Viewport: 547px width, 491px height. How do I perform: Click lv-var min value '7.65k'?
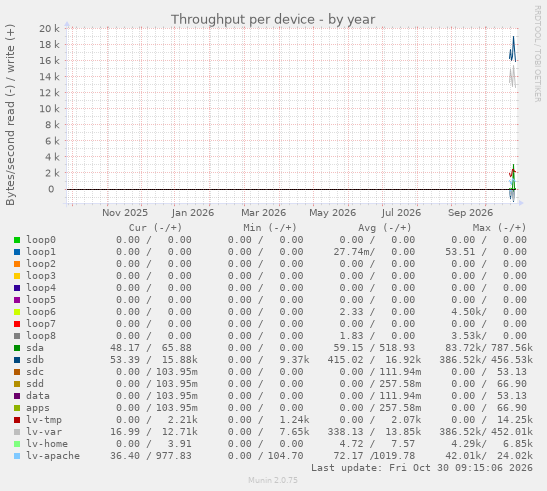pos(294,432)
